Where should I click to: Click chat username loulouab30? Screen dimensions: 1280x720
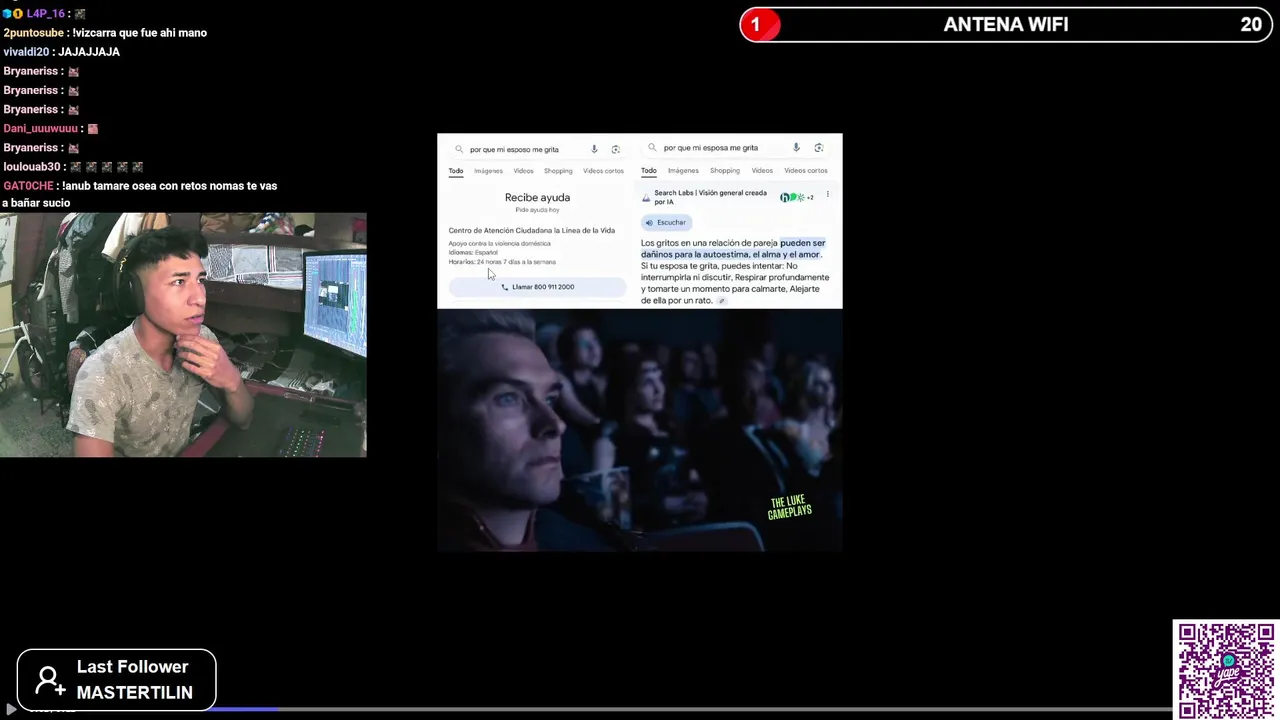[32, 167]
